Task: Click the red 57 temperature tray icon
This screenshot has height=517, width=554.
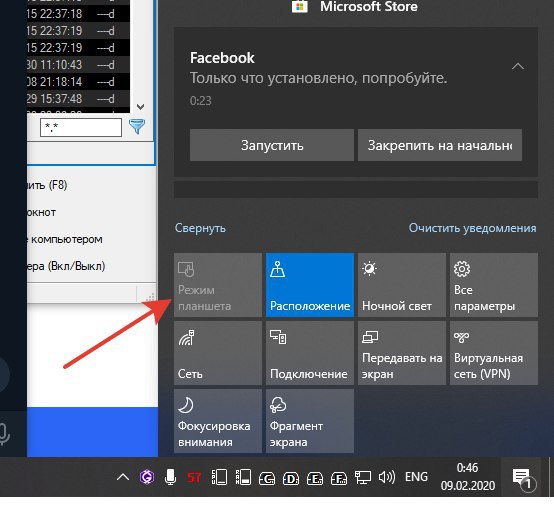Action: click(194, 478)
